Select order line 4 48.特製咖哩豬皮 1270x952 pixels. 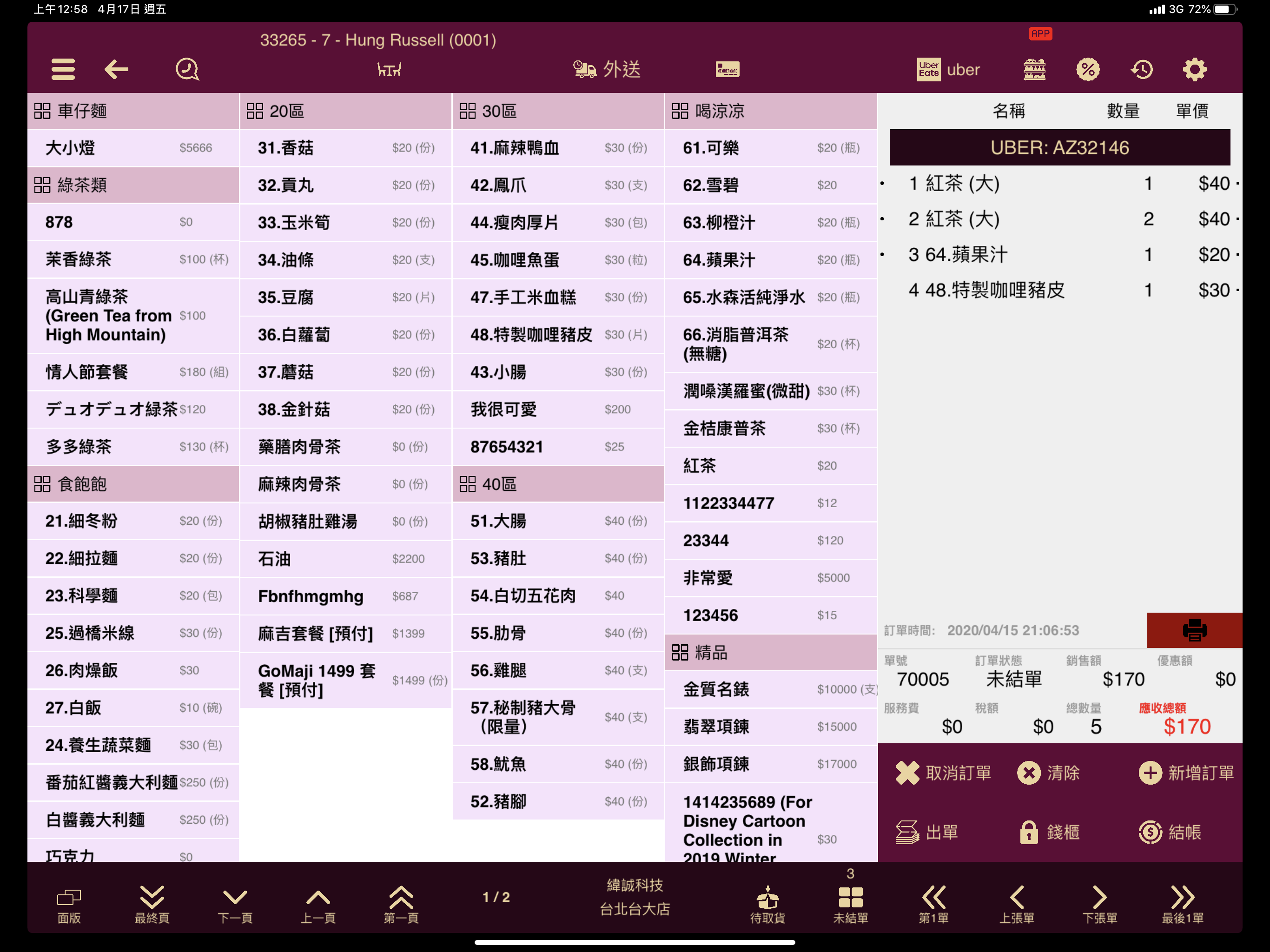click(x=1060, y=291)
